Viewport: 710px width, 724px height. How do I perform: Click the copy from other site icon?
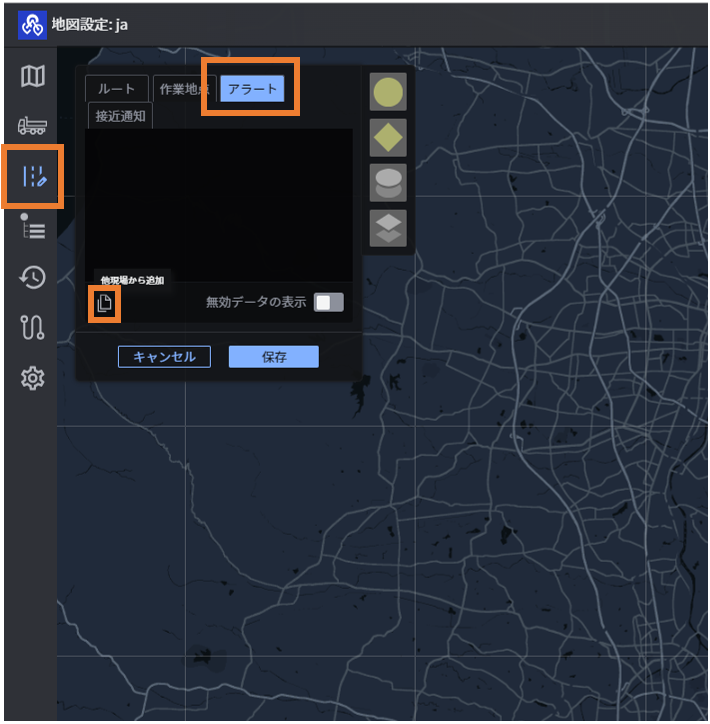pos(105,303)
